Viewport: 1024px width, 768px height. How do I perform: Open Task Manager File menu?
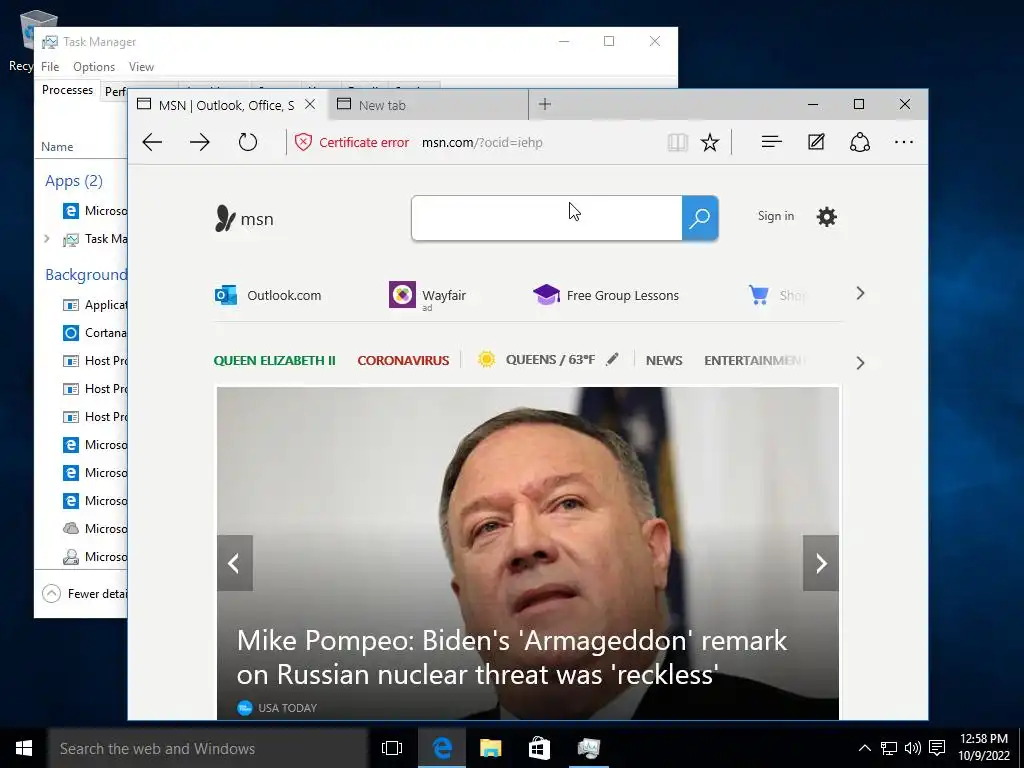pyautogui.click(x=50, y=67)
